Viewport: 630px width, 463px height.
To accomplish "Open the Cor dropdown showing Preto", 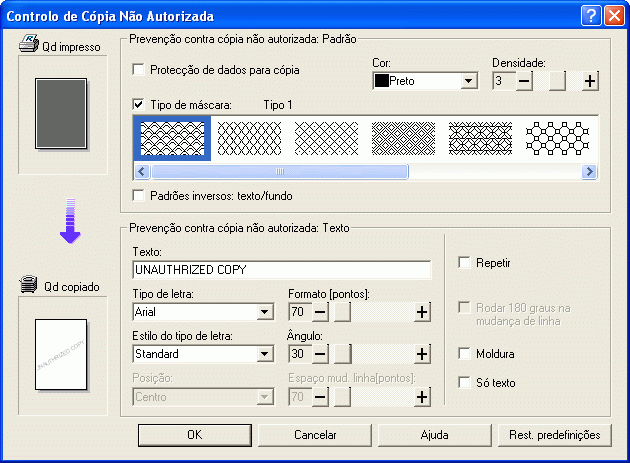I will coord(425,81).
